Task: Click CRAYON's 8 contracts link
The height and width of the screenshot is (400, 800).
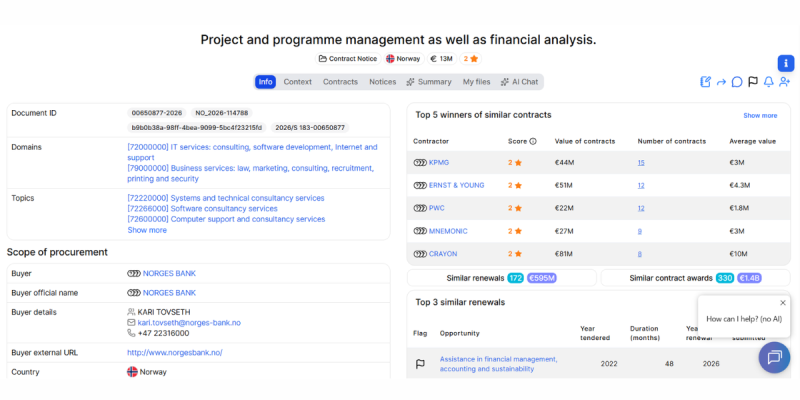Action: pos(639,254)
